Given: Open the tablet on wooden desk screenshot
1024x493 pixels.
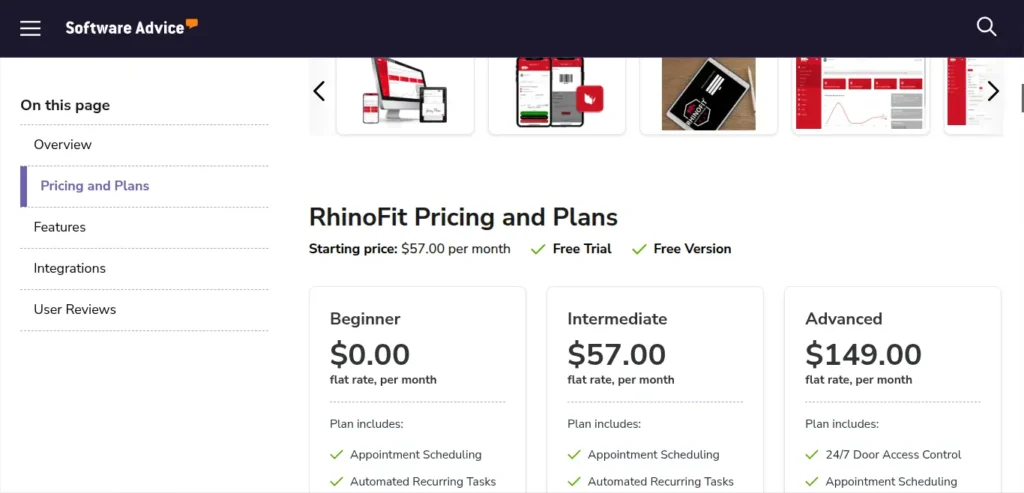Looking at the screenshot, I should tap(708, 94).
